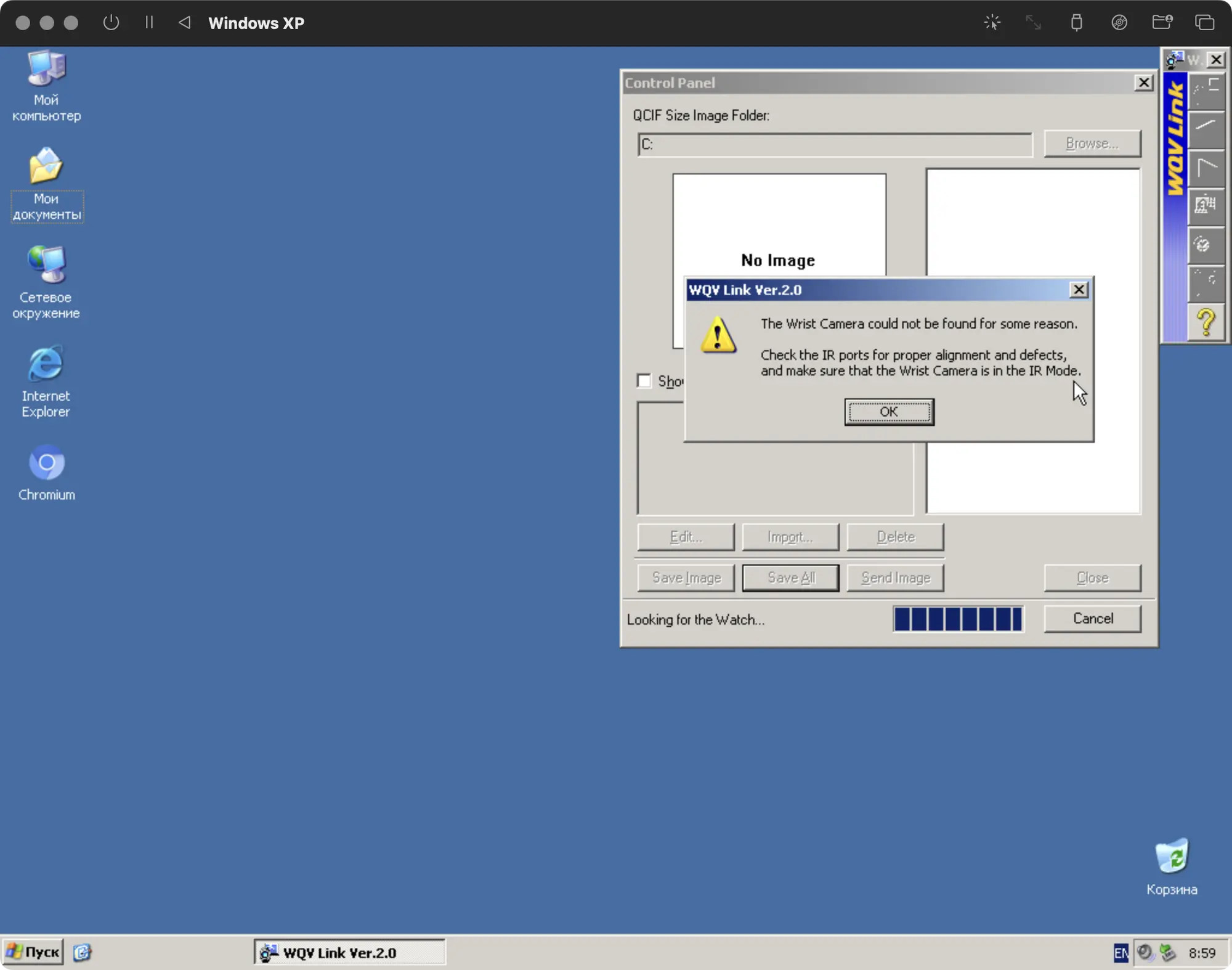
Task: Click WQV Link Ver.2.0 taskbar button
Action: point(349,953)
